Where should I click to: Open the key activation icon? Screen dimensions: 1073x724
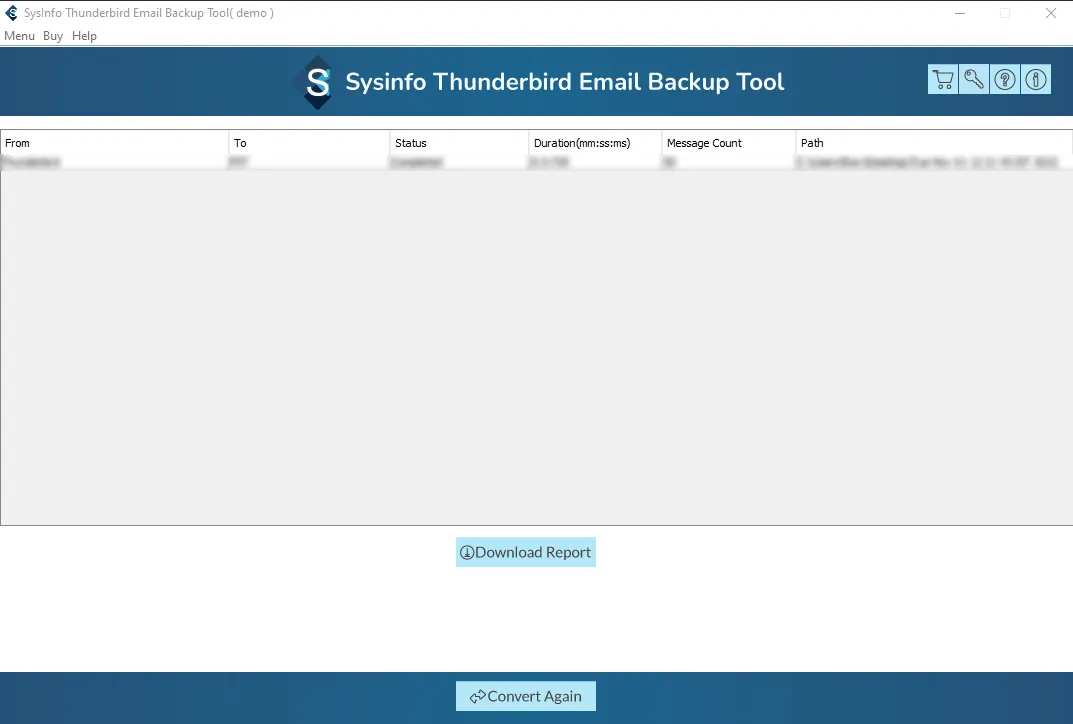tap(974, 79)
